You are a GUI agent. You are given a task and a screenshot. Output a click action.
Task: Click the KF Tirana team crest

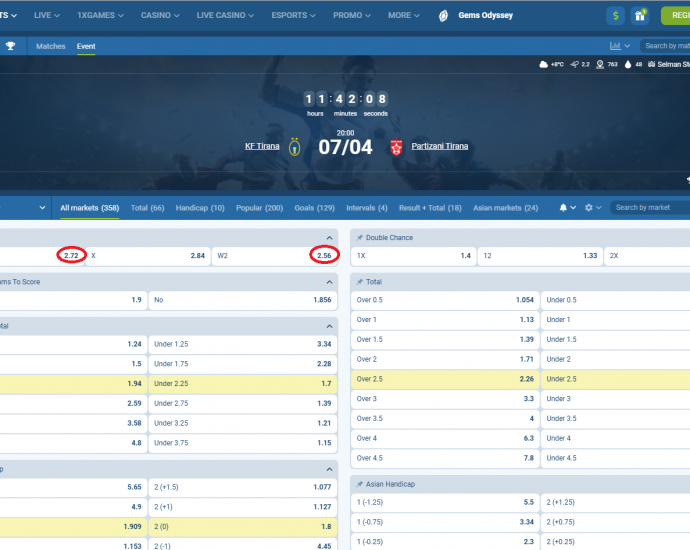[x=294, y=147]
